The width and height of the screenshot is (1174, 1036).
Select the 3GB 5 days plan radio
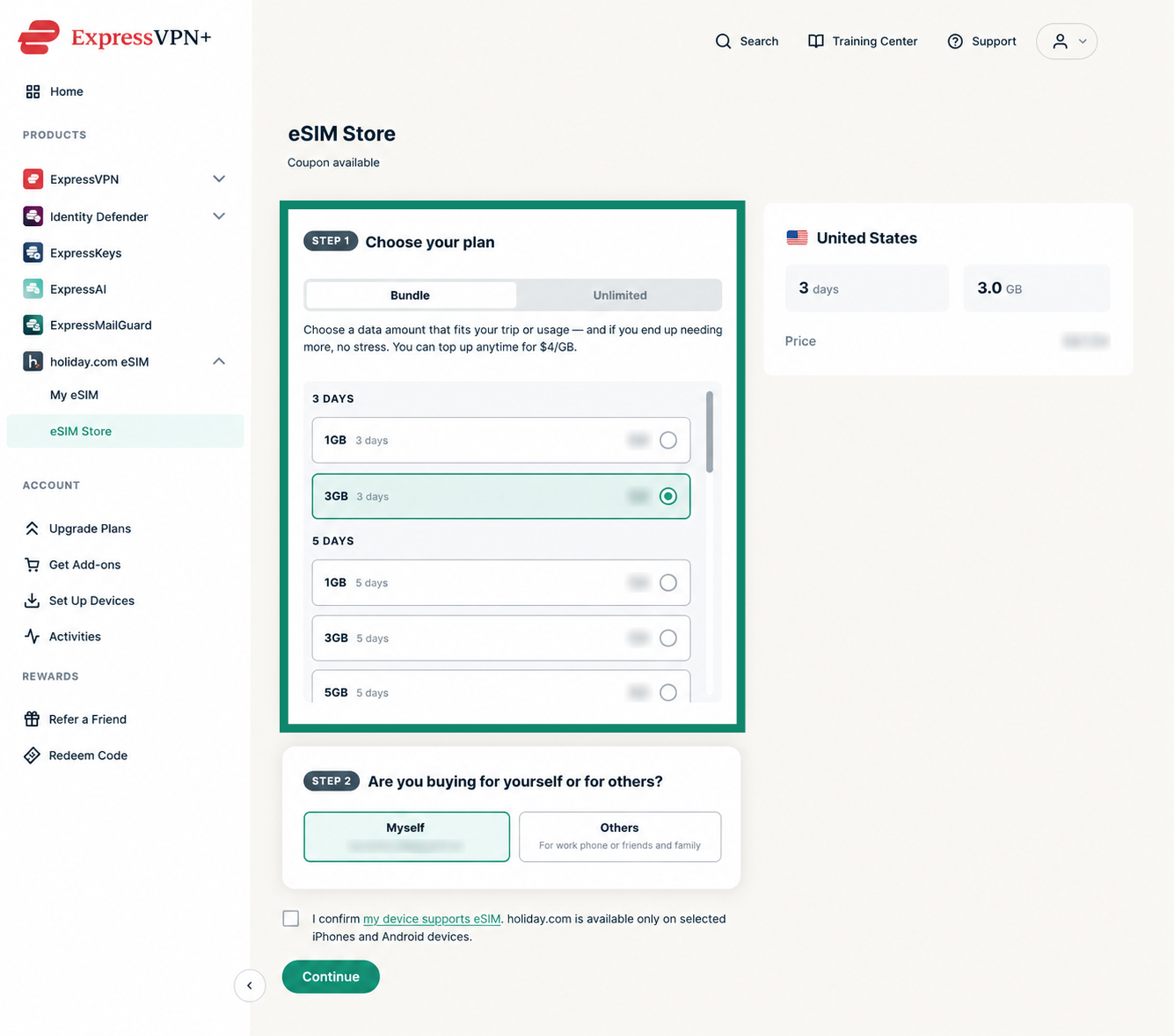(x=668, y=638)
